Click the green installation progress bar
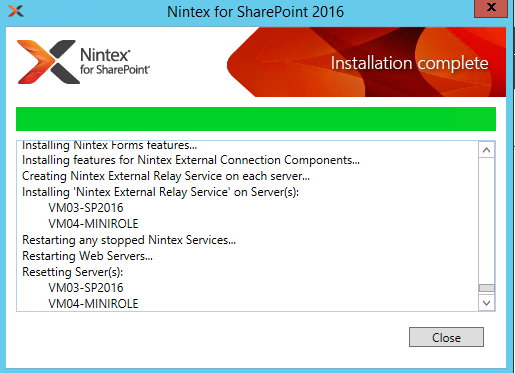The height and width of the screenshot is (373, 515). tap(256, 119)
